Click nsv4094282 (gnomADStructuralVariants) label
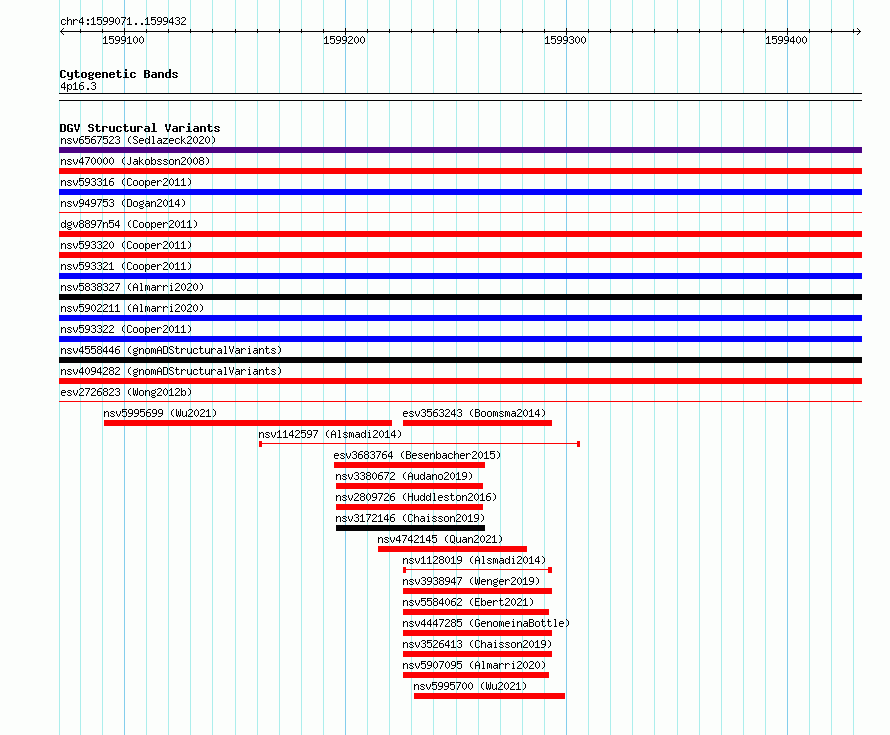 tap(171, 371)
